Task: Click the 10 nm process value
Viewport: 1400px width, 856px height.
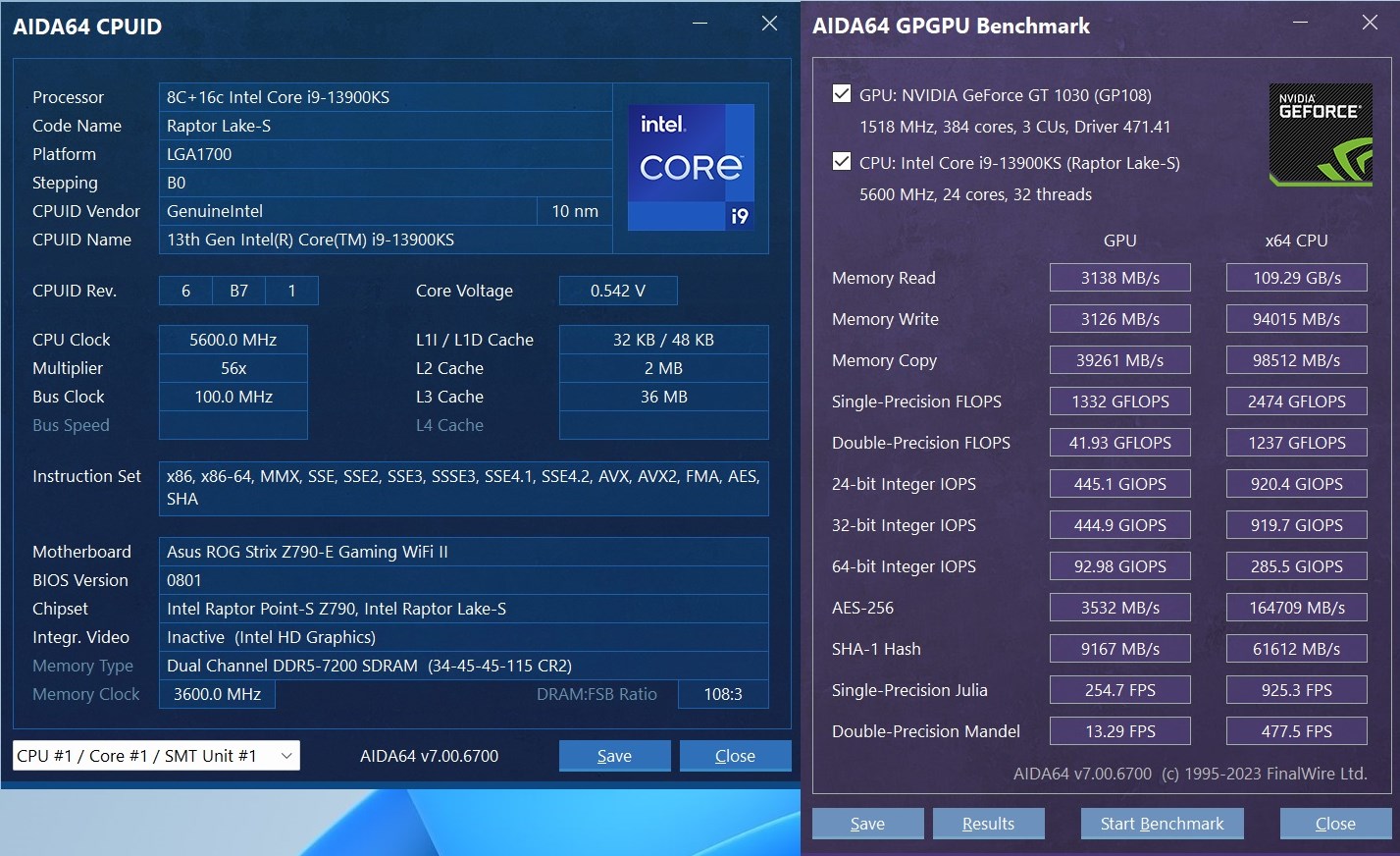Action: pyautogui.click(x=575, y=211)
